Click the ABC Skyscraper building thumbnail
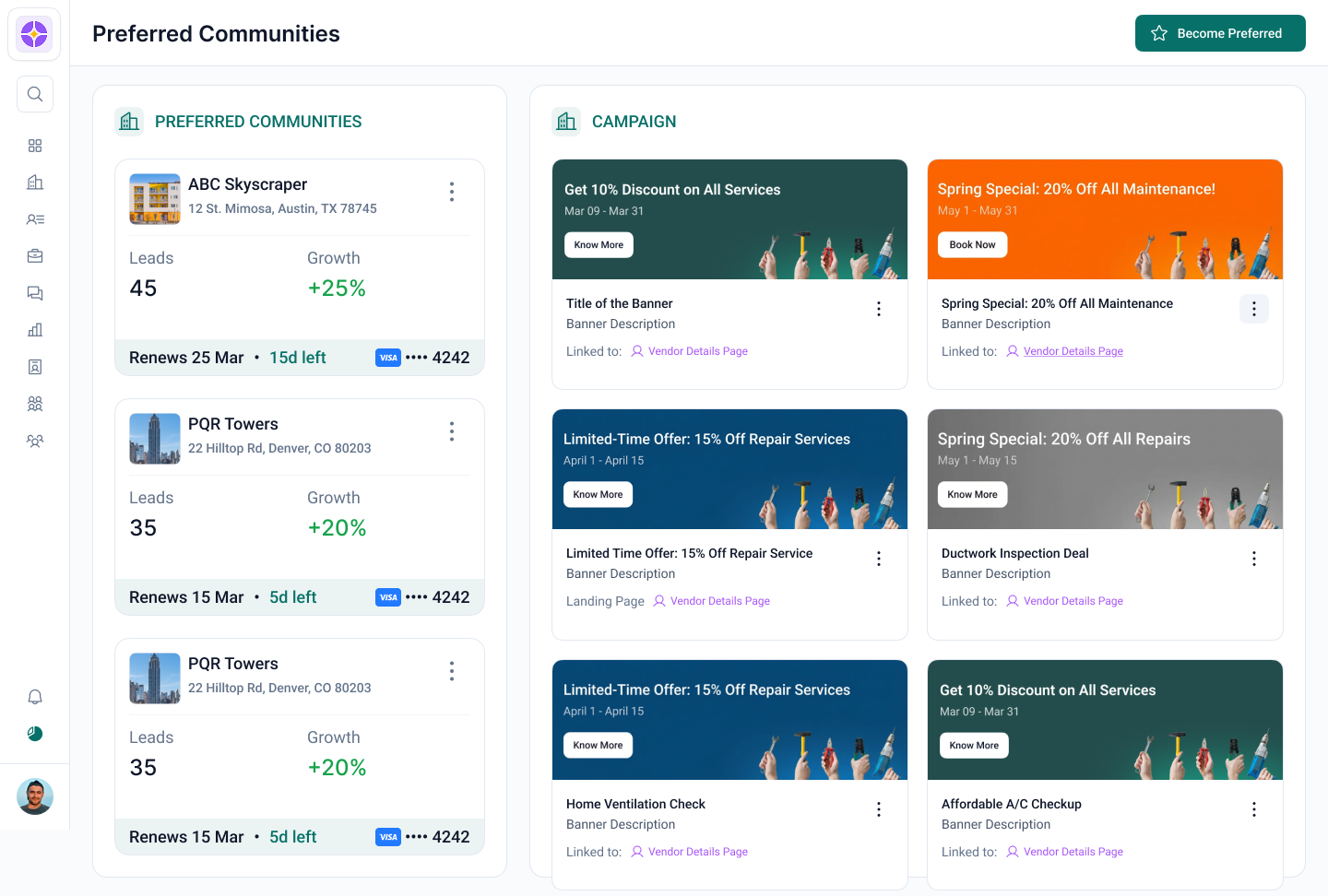1328x896 pixels. [x=155, y=199]
